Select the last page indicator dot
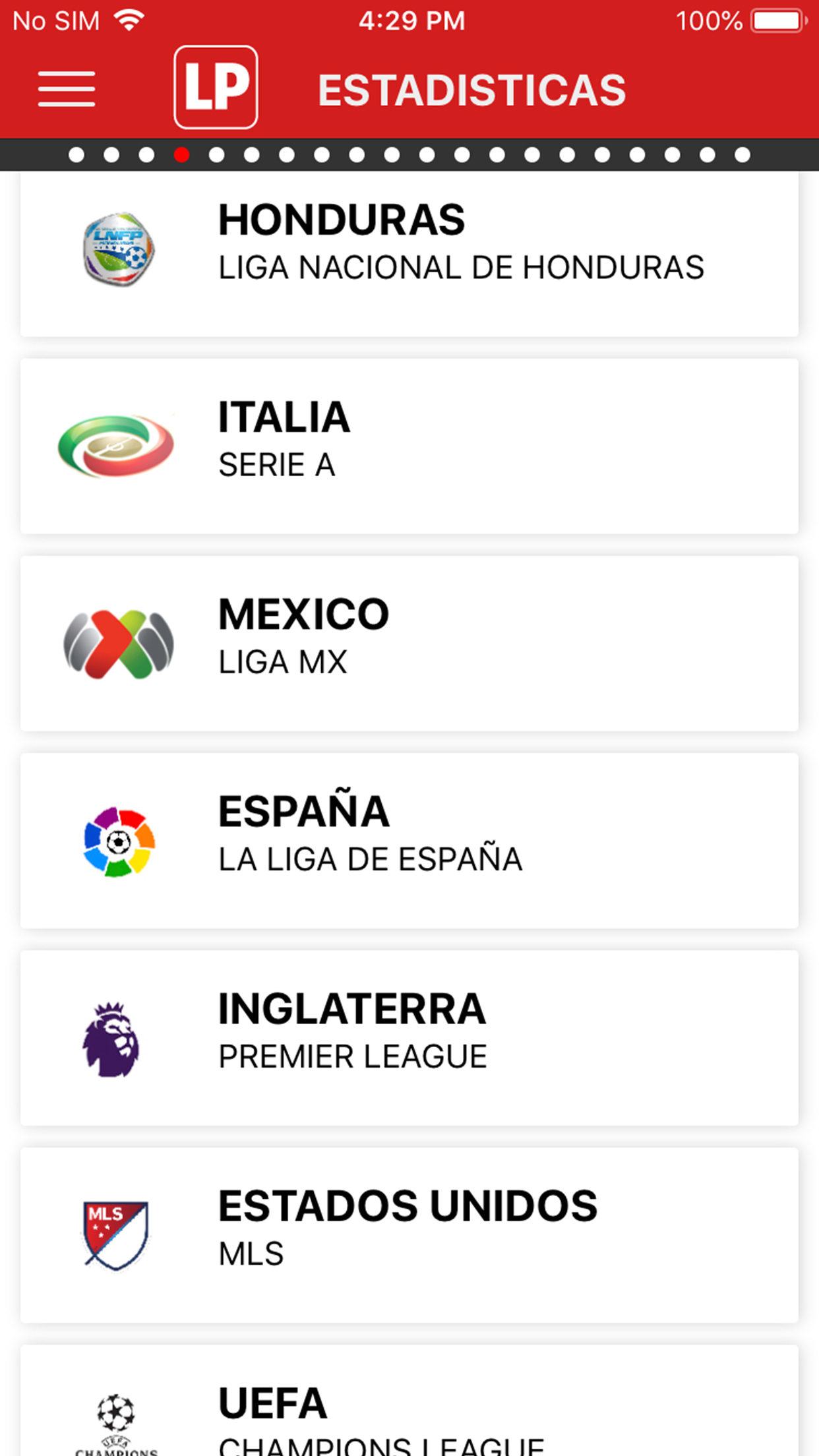This screenshot has width=819, height=1456. coord(743,155)
